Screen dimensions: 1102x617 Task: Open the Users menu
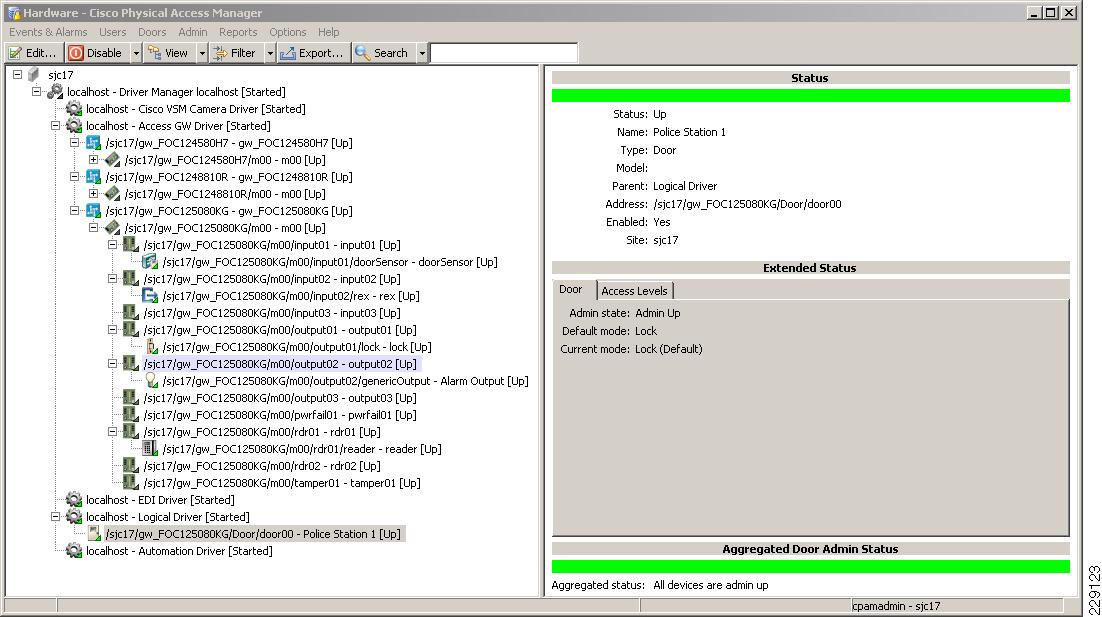click(112, 32)
